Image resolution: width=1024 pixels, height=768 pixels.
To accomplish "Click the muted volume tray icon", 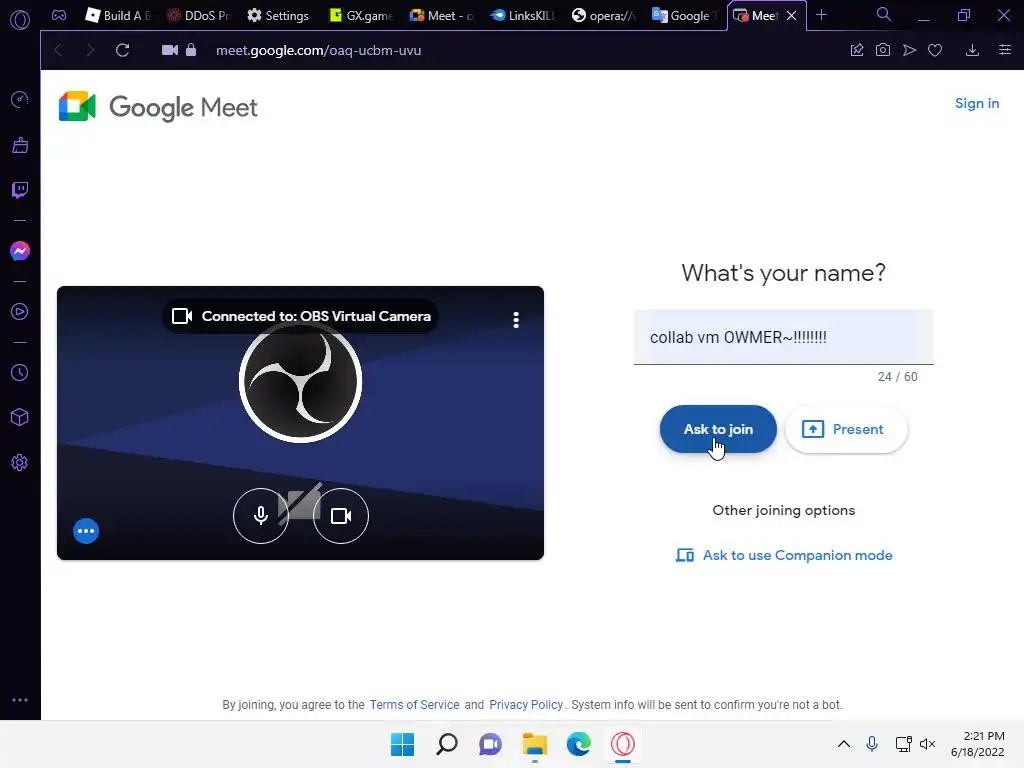I will (927, 744).
